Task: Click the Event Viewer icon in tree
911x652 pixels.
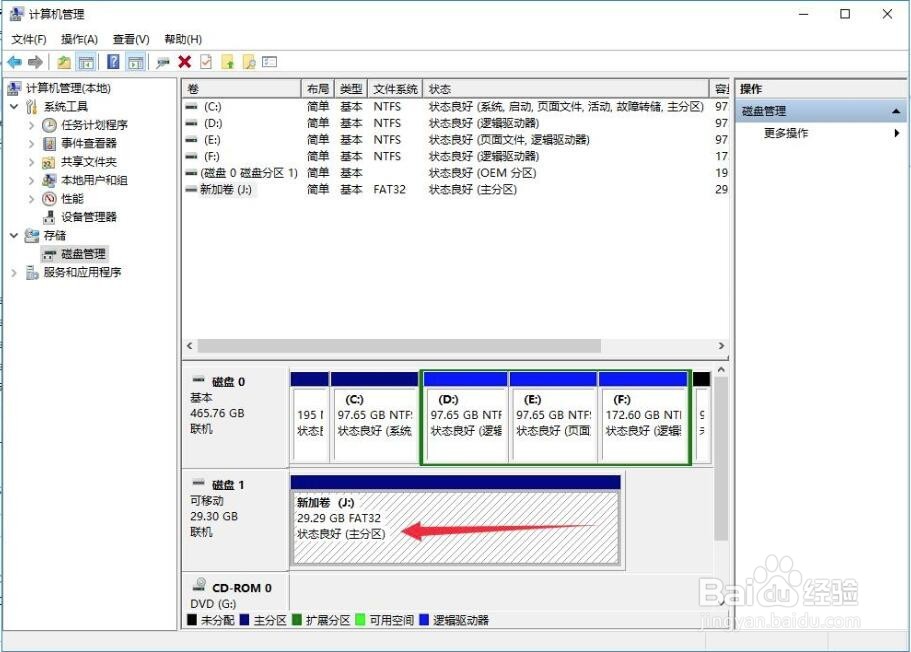Action: click(49, 144)
